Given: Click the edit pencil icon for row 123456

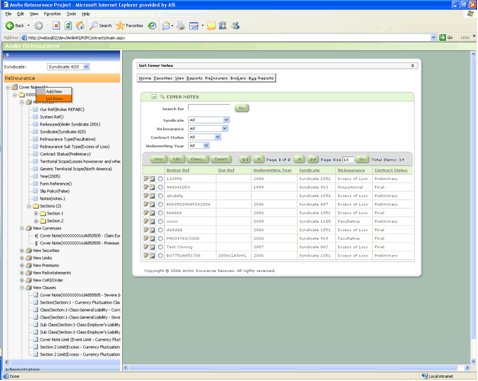Looking at the screenshot, I should pyautogui.click(x=146, y=179).
